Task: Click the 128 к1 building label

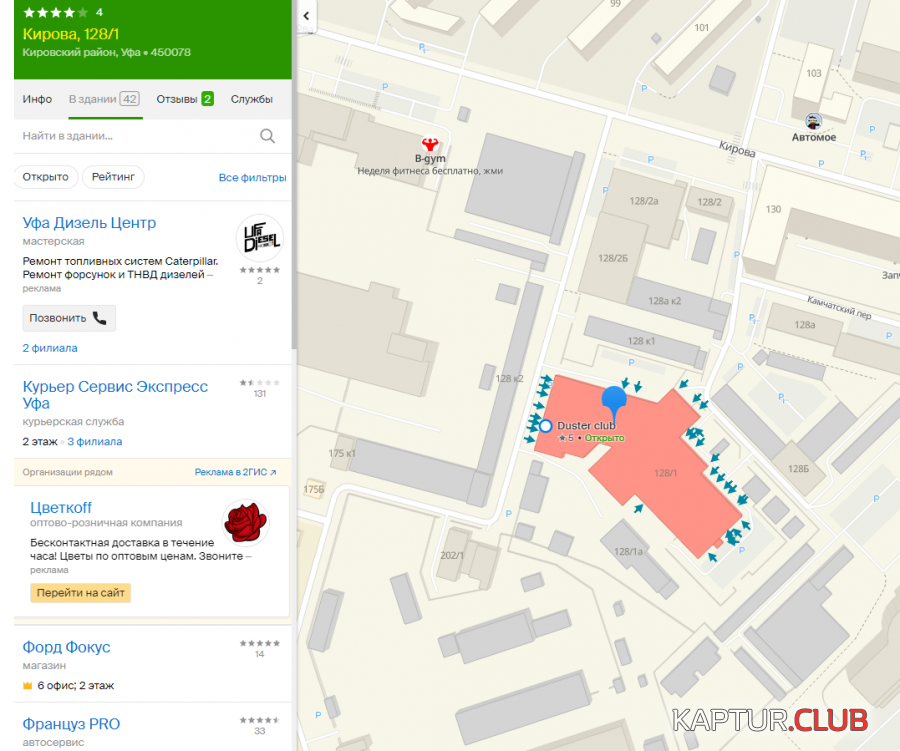Action: (641, 341)
